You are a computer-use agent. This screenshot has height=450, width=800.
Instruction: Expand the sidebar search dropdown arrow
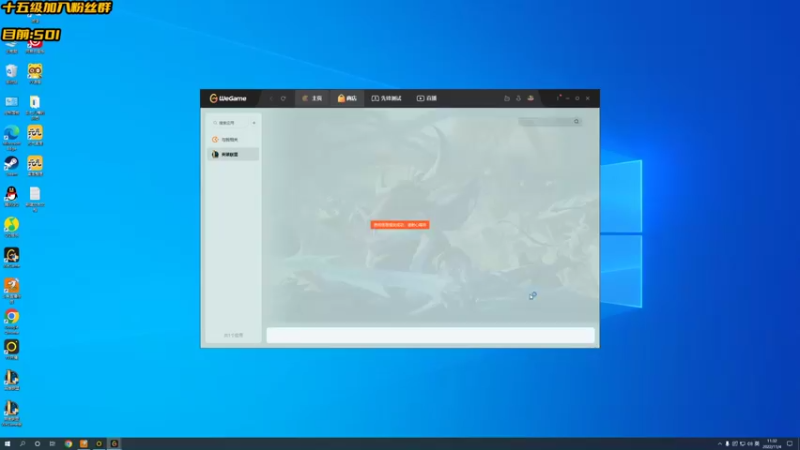pos(254,123)
